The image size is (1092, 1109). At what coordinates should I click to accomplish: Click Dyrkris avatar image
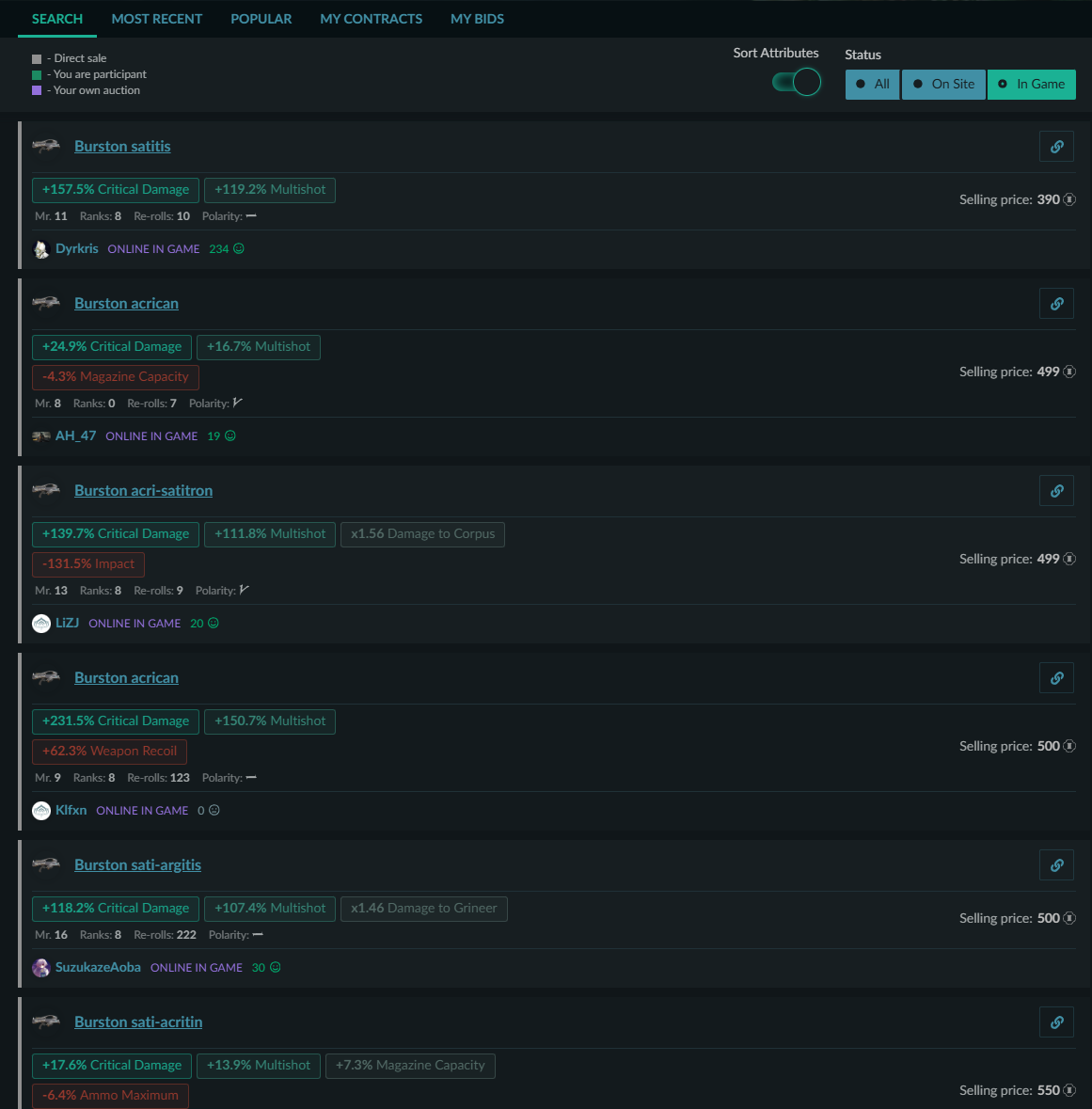coord(41,249)
